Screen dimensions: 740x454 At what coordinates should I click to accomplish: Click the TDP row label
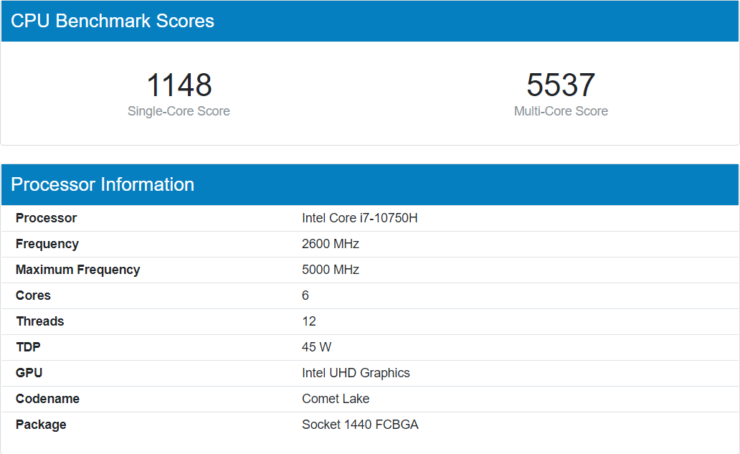tap(28, 347)
